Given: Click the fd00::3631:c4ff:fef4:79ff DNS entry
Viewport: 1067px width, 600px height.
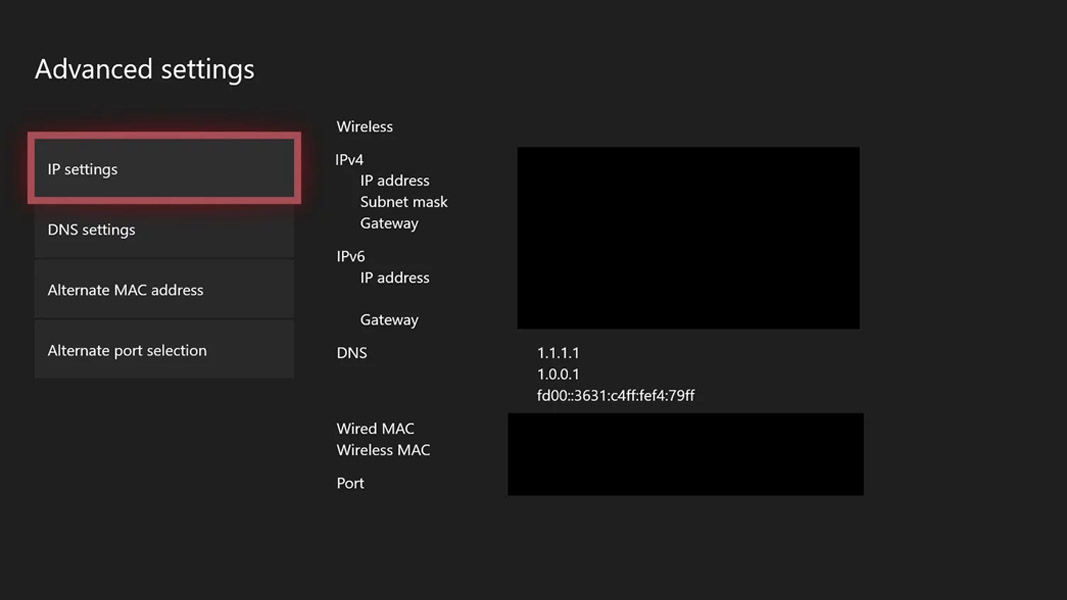Looking at the screenshot, I should point(616,395).
